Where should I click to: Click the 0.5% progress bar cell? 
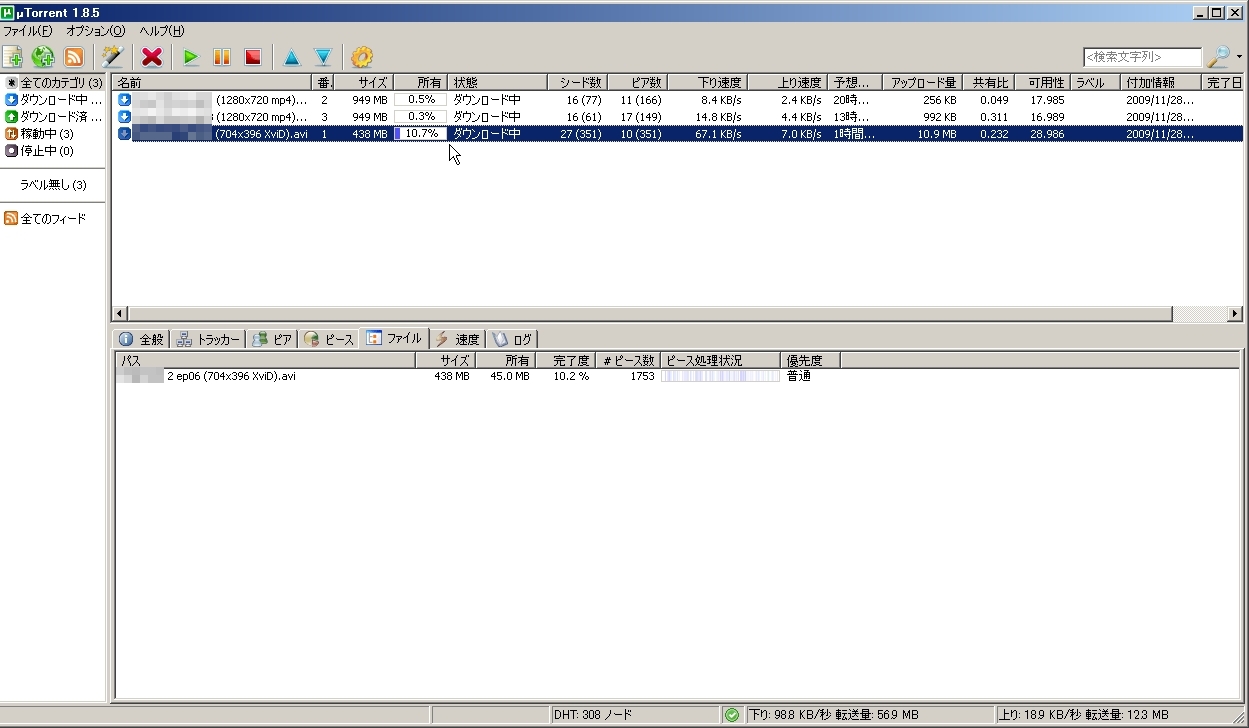pos(420,100)
